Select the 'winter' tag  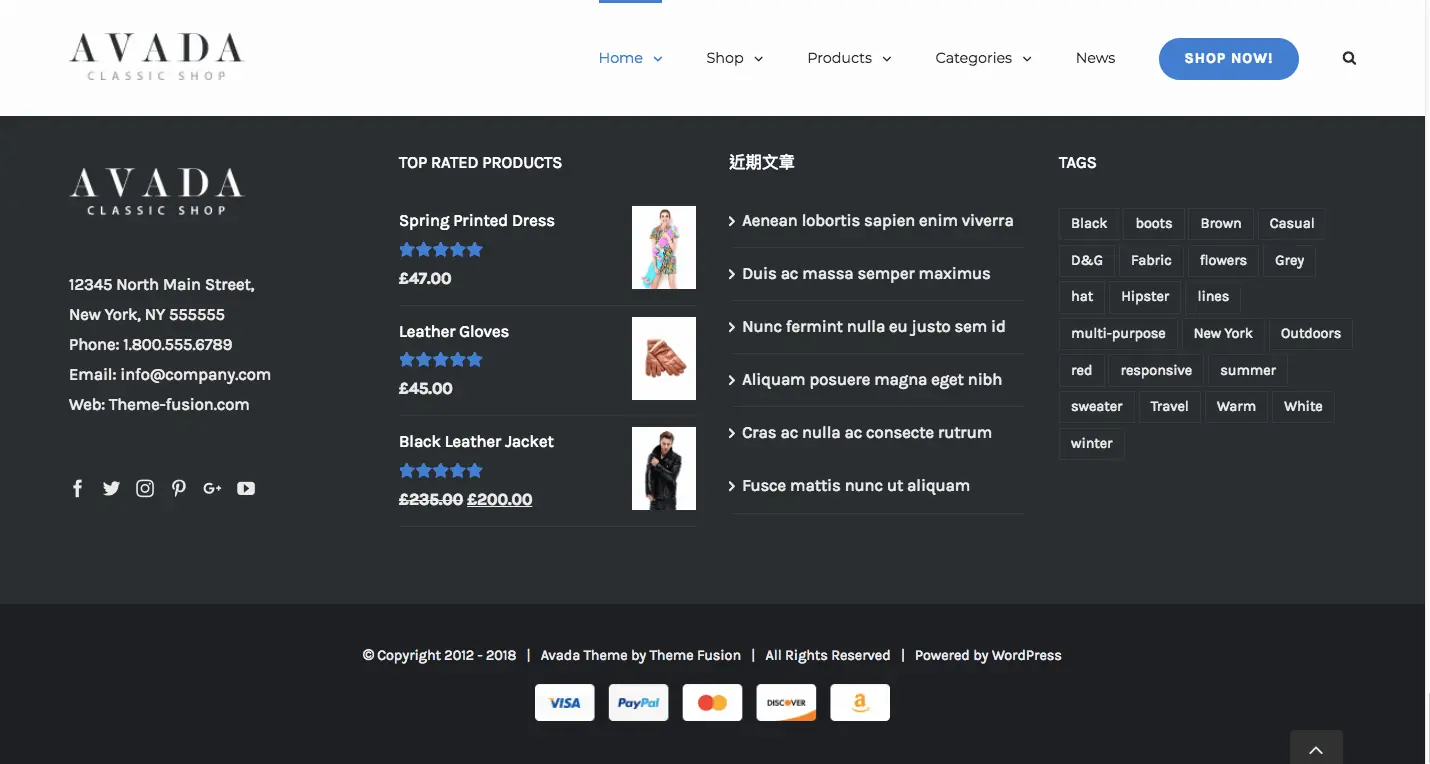coord(1092,444)
